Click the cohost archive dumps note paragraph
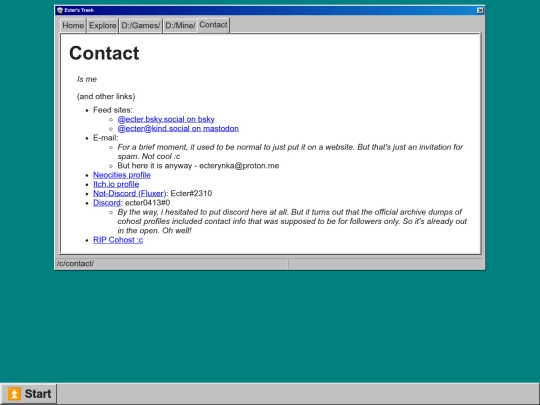This screenshot has width=540, height=405. (x=292, y=221)
